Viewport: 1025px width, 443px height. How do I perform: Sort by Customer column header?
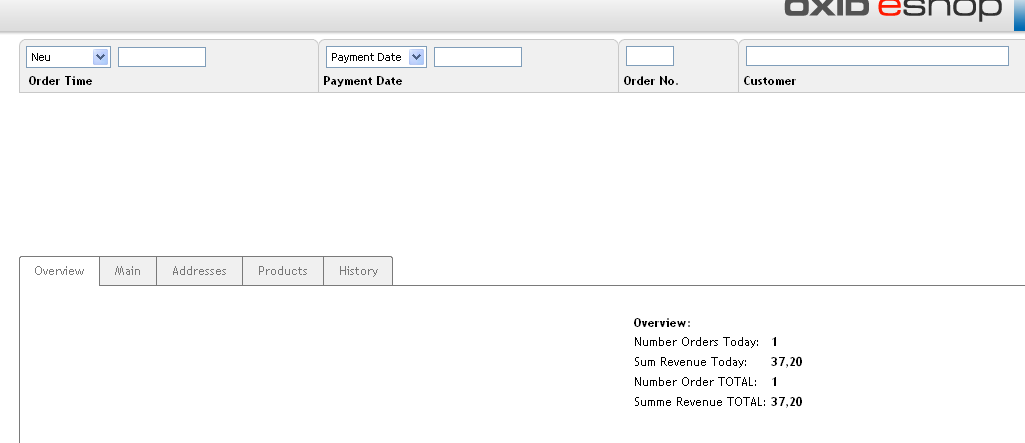click(x=770, y=81)
